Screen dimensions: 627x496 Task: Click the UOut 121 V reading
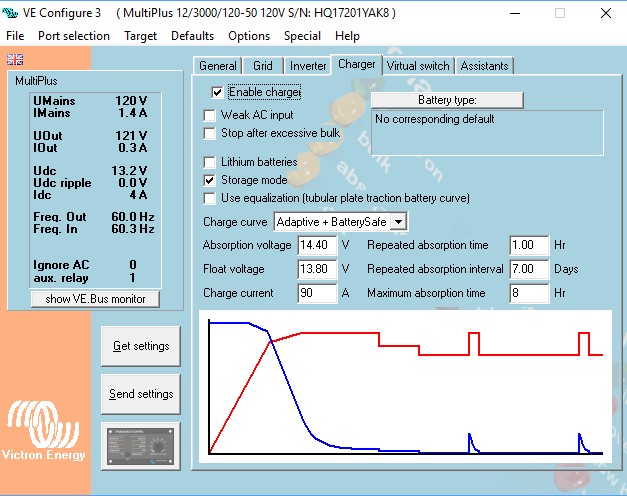[90, 136]
